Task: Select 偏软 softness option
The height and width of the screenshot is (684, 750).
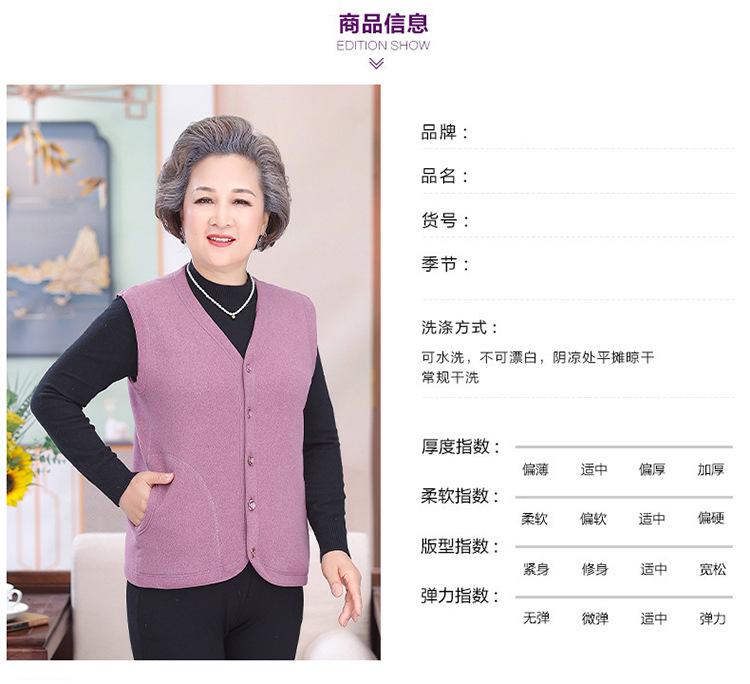Action: tap(593, 519)
